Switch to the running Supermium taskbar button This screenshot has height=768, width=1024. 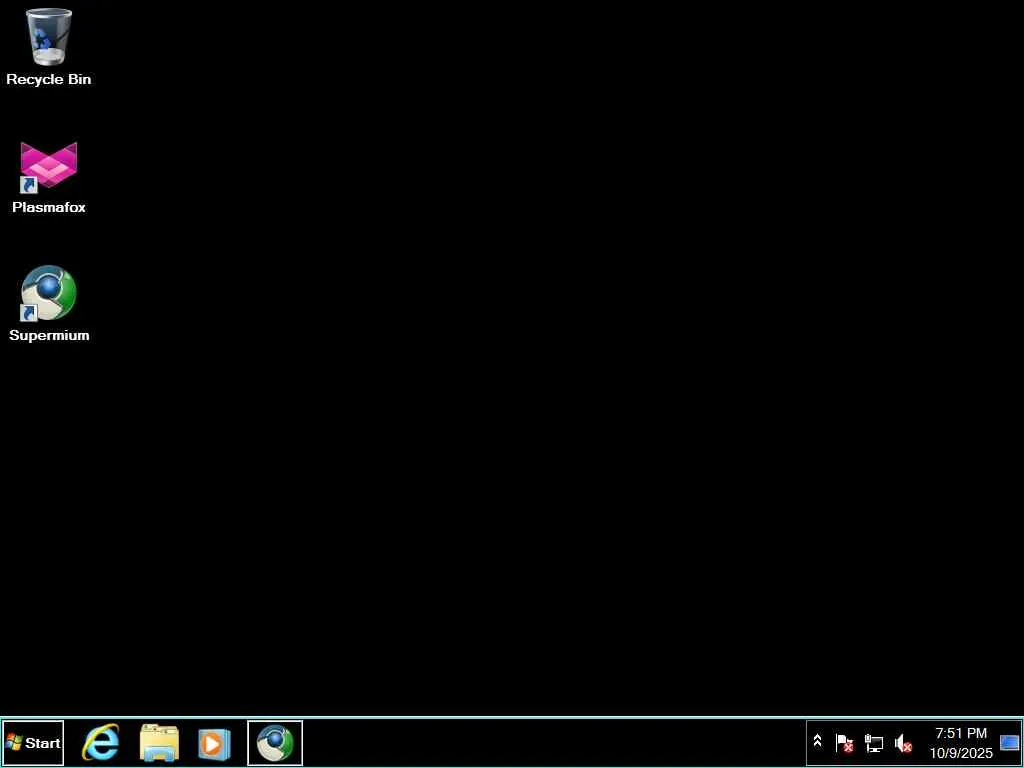[275, 743]
